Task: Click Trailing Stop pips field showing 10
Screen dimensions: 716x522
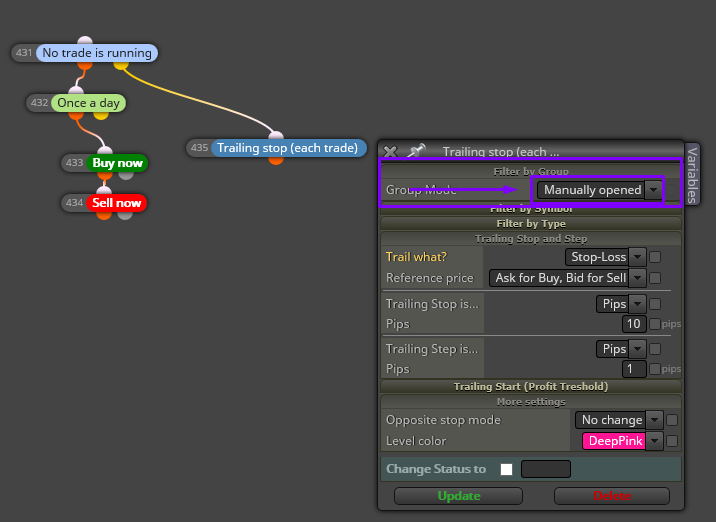Action: point(634,324)
